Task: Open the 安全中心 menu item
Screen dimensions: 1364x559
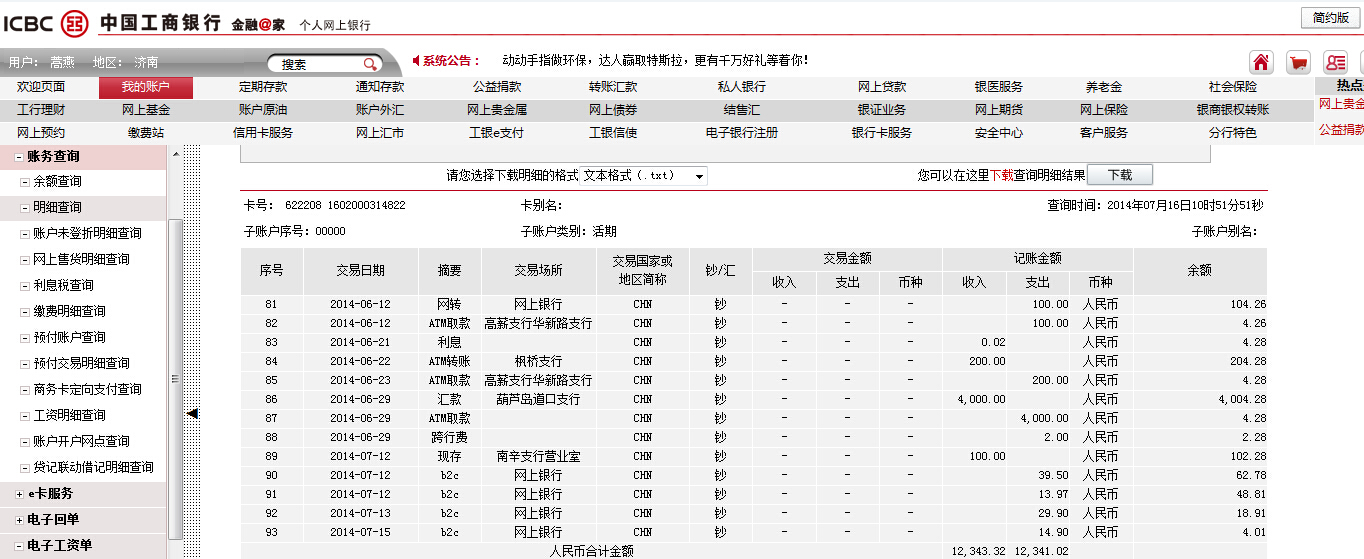Action: [999, 132]
